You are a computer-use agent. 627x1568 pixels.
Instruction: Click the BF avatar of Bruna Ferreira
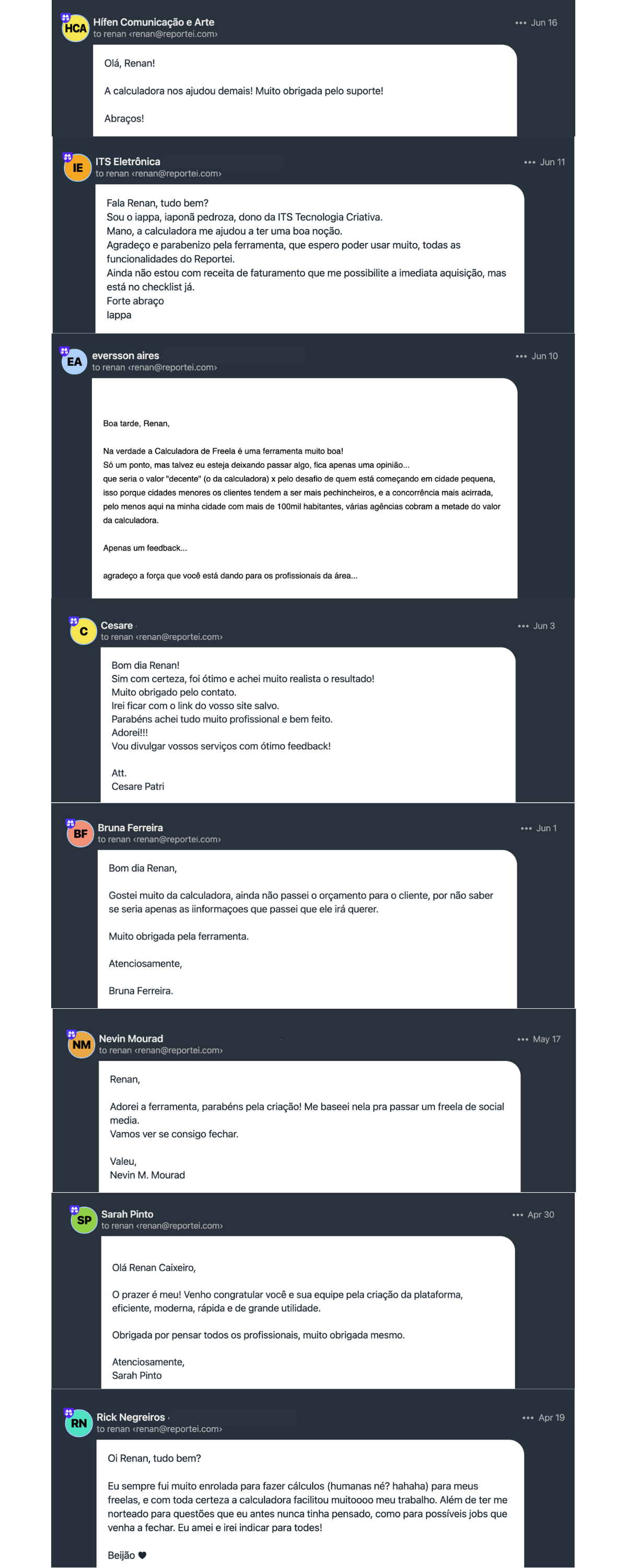[80, 834]
